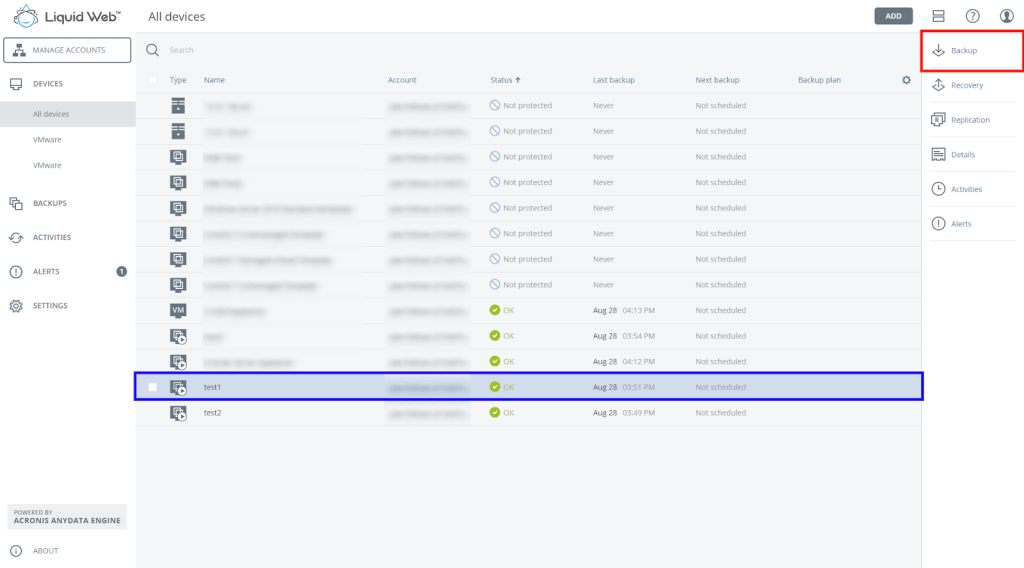Click the VM type icon row
This screenshot has width=1024, height=568.
(178, 310)
